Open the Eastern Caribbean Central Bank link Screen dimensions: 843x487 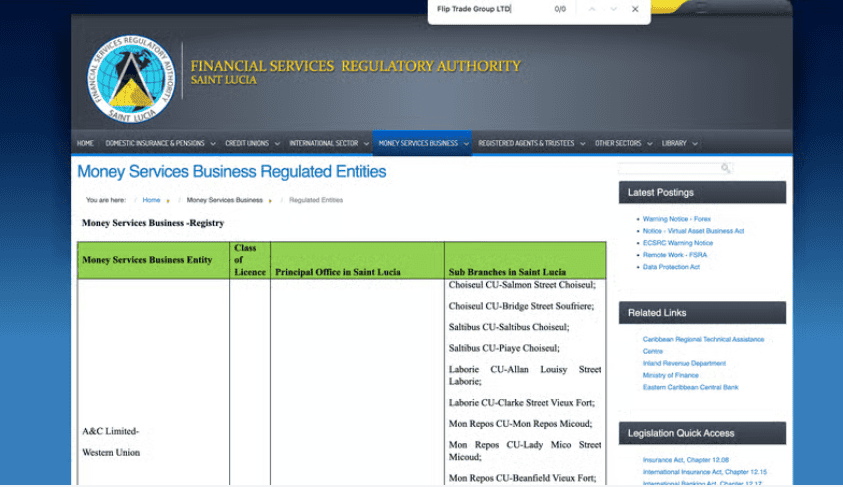[690, 387]
